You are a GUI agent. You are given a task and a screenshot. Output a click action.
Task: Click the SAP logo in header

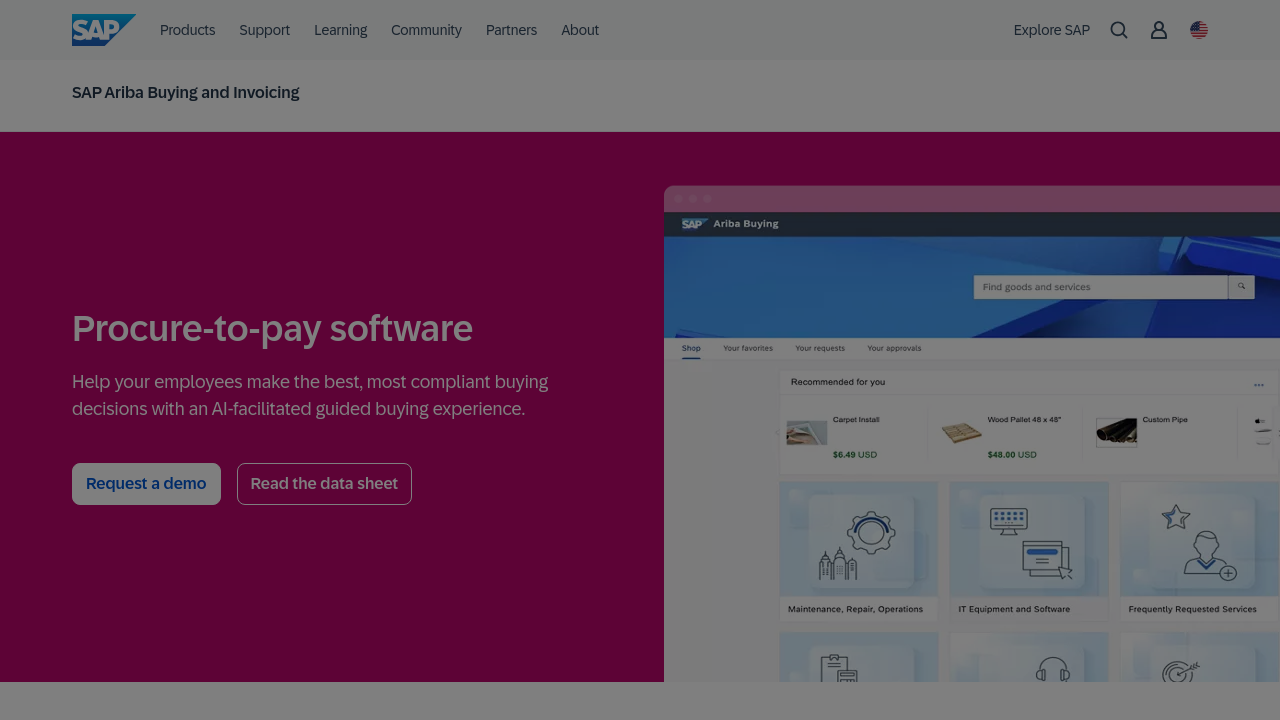coord(103,30)
